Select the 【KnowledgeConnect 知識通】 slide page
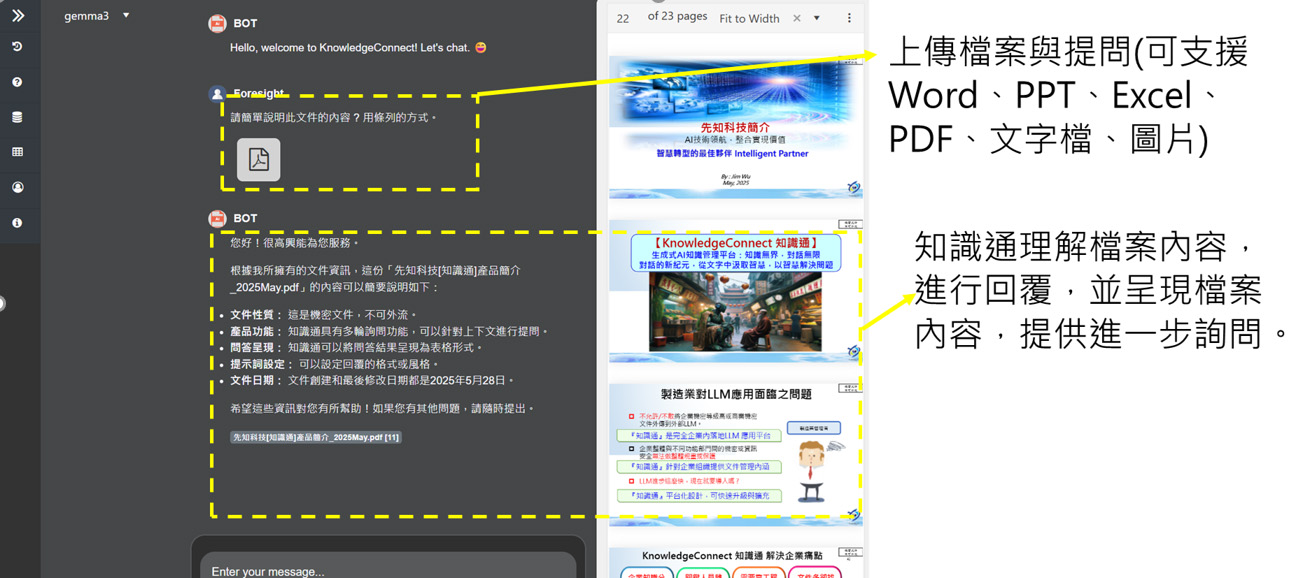 (735, 290)
